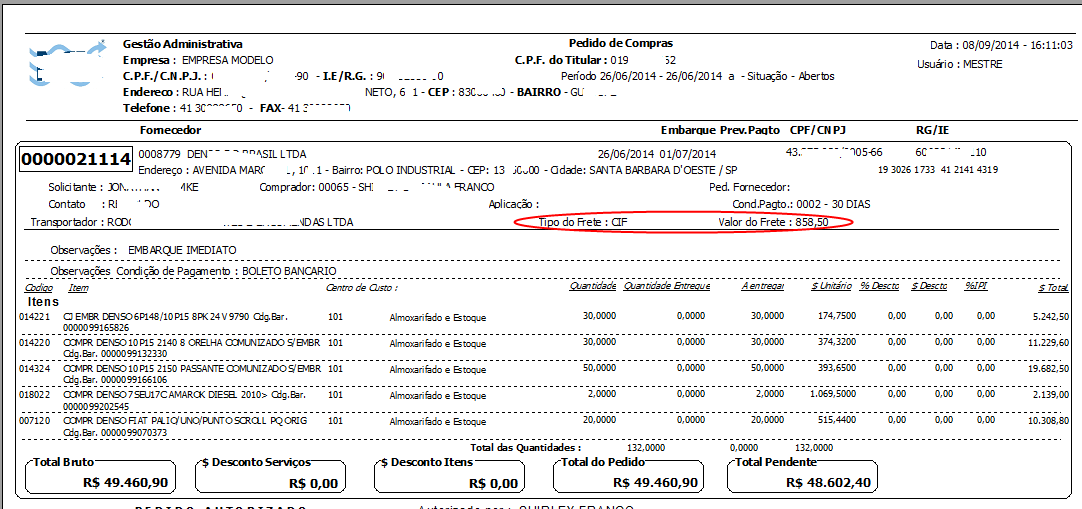Click the '$ Desconto Serviços' box value
The image size is (1082, 509).
[313, 483]
